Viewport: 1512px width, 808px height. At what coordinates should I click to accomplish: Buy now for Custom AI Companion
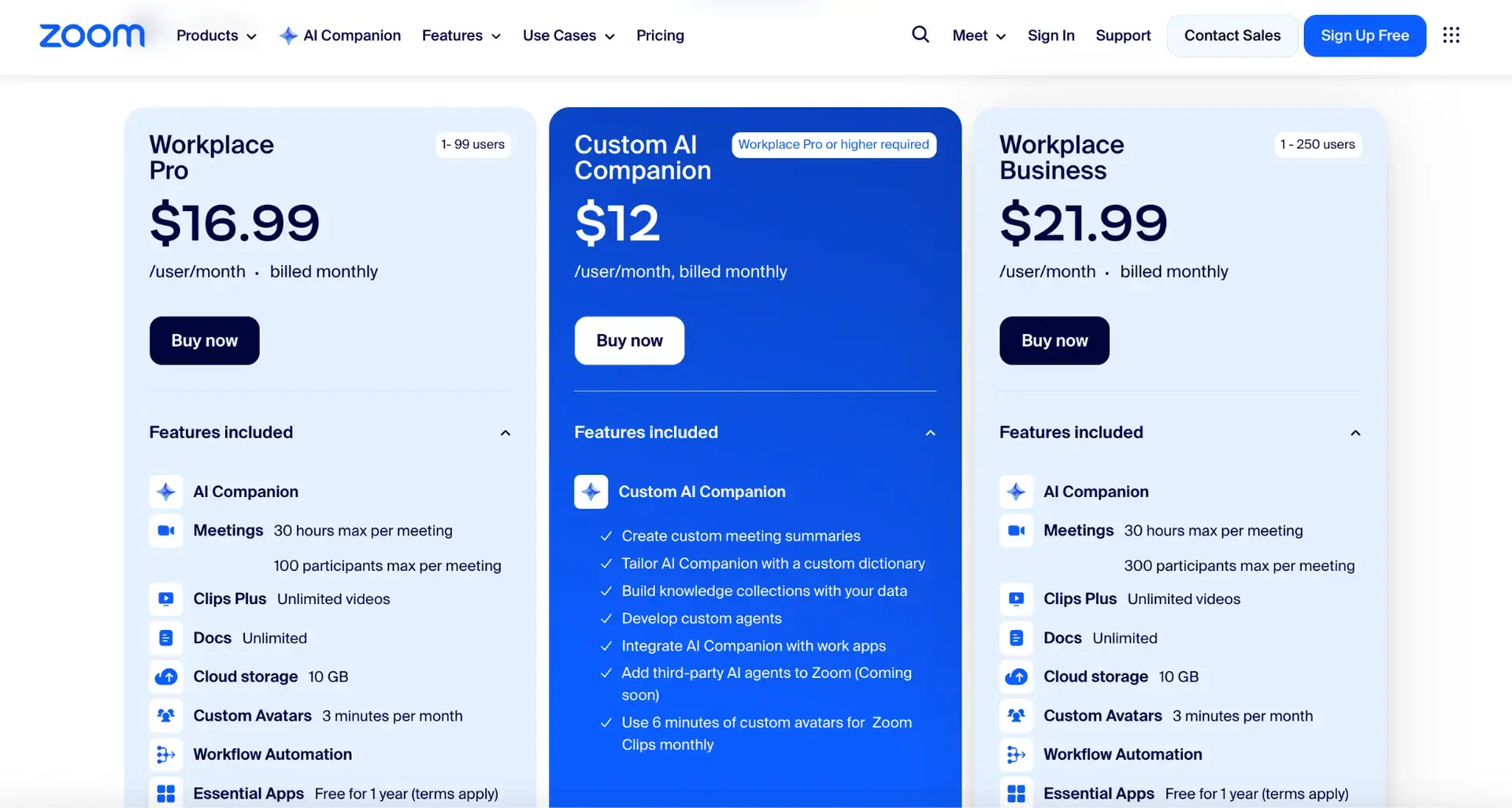[628, 340]
